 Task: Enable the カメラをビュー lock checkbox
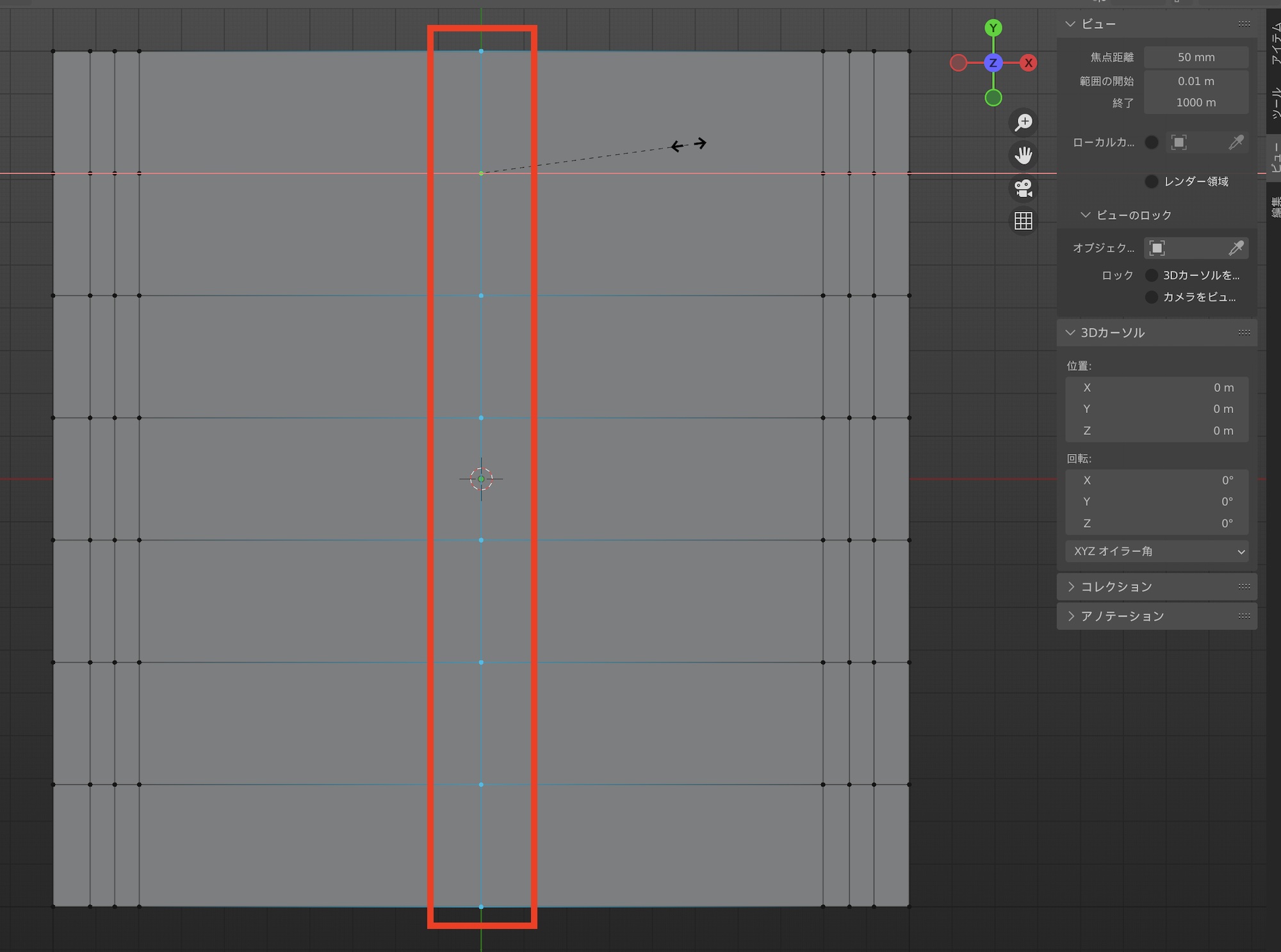1152,297
